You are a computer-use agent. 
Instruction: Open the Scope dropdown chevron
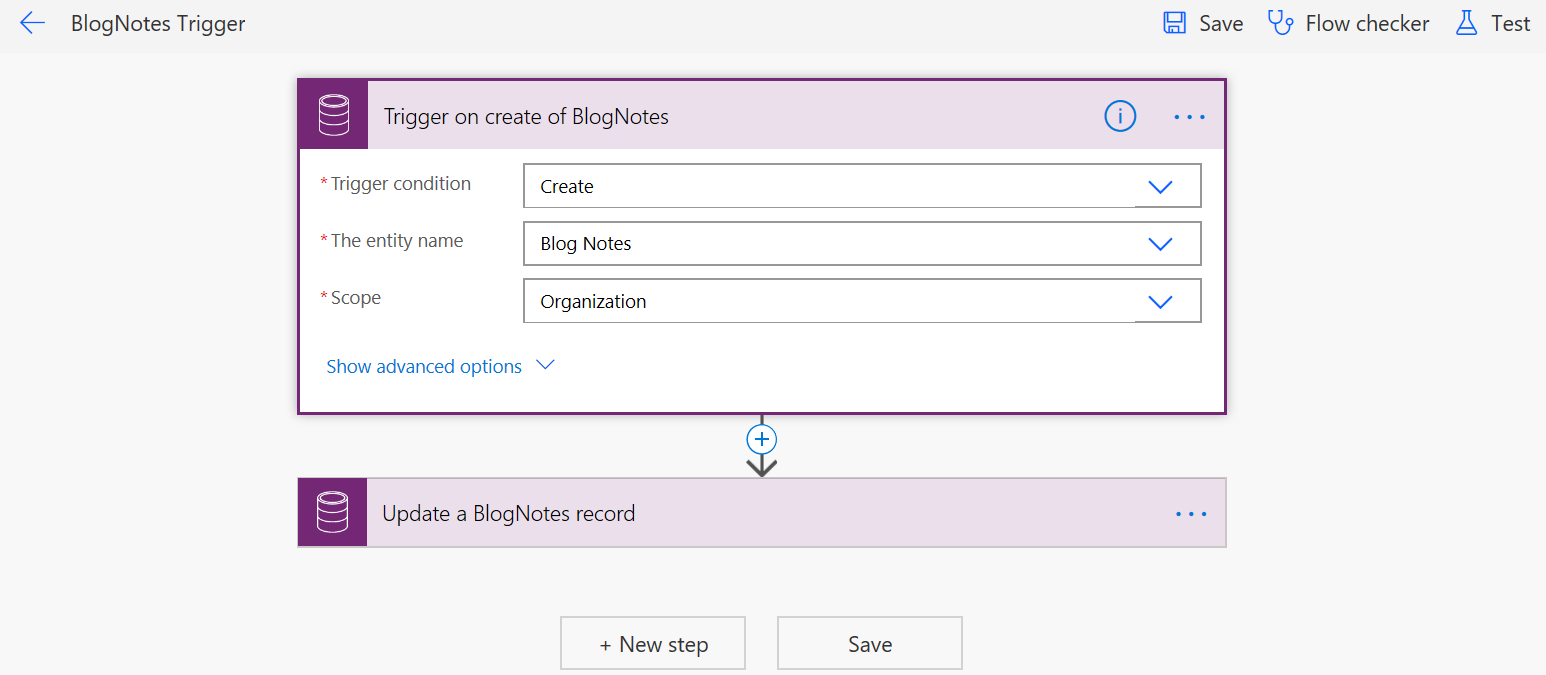pos(1160,302)
